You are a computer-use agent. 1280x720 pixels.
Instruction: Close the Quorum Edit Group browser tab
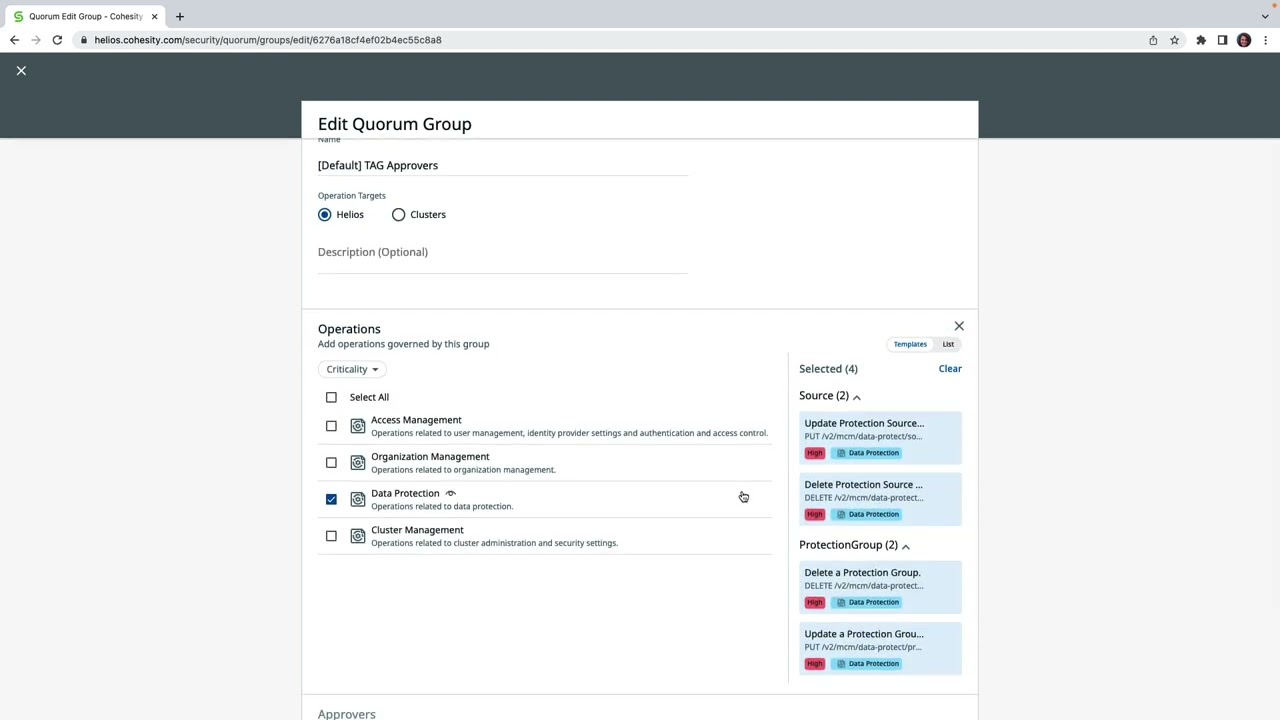(x=154, y=16)
